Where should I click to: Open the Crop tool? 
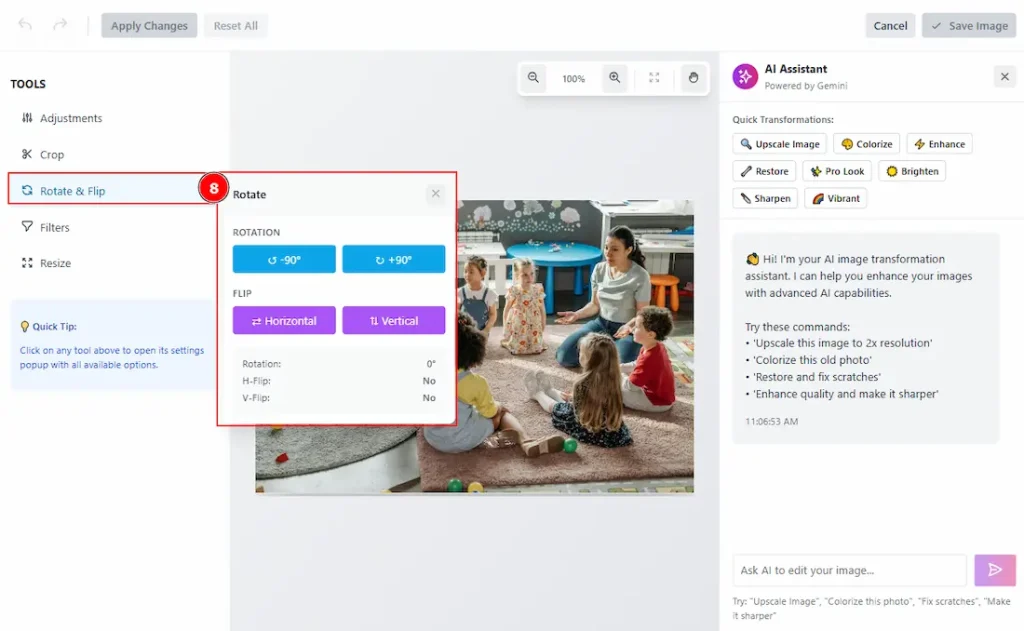[x=52, y=155]
